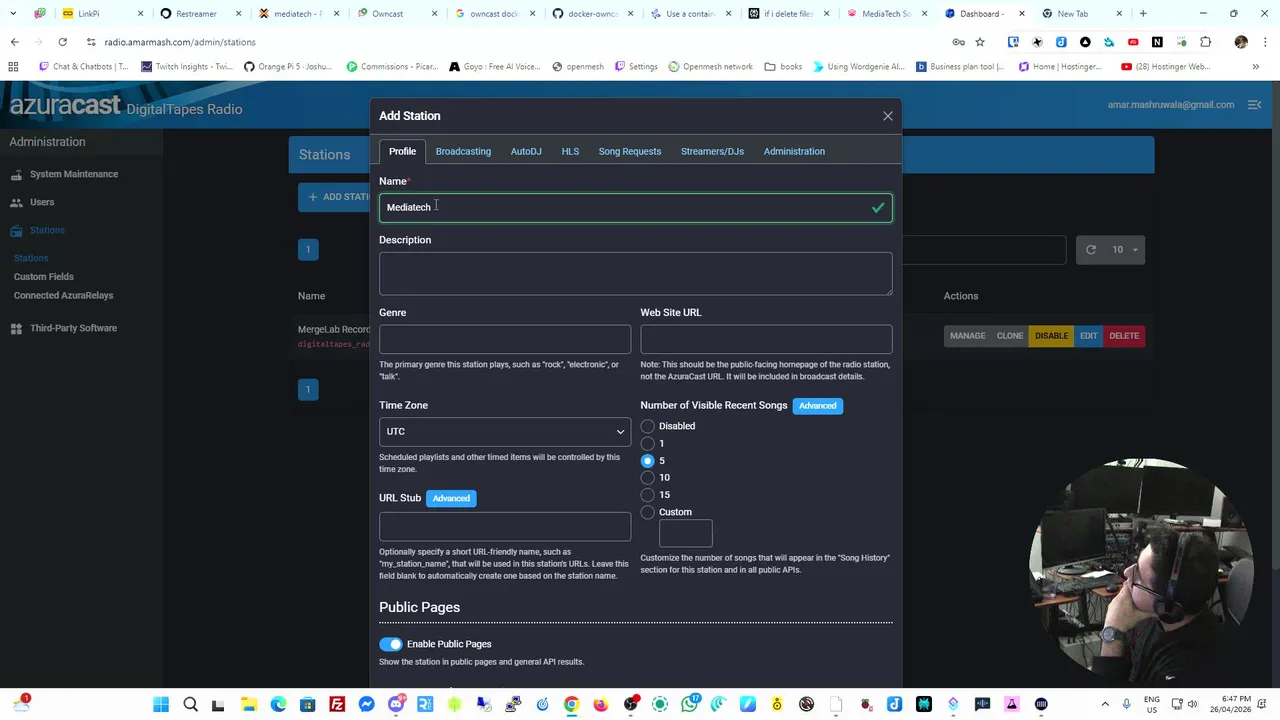Open the apps grid in bookmarks bar
Viewport: 1280px width, 720px height.
point(13,67)
